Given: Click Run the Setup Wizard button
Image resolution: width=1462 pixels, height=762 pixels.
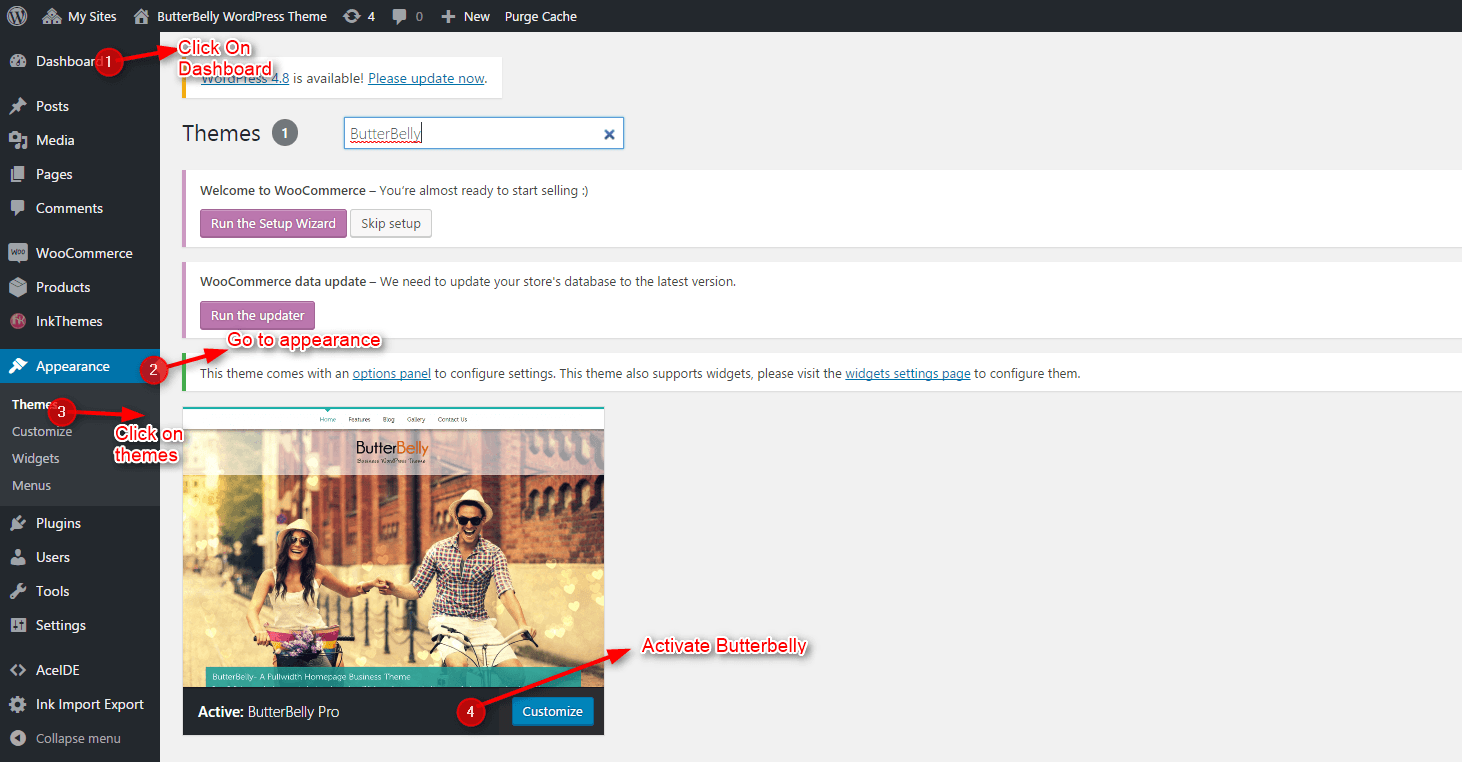Looking at the screenshot, I should click(x=273, y=223).
